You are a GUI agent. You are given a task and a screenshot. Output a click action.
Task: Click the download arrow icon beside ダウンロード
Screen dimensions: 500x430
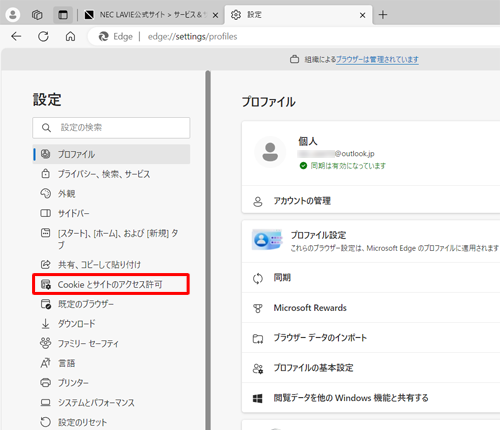coord(45,324)
